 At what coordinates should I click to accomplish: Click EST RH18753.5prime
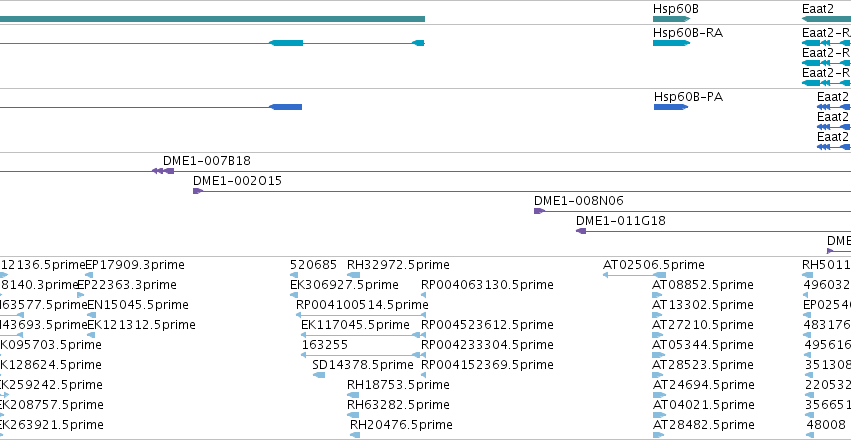tap(398, 386)
